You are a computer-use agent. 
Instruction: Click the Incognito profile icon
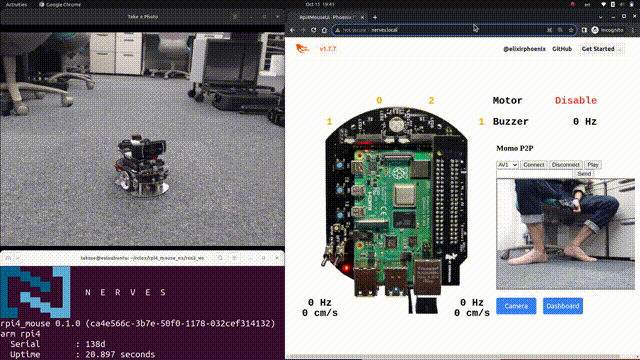(595, 30)
